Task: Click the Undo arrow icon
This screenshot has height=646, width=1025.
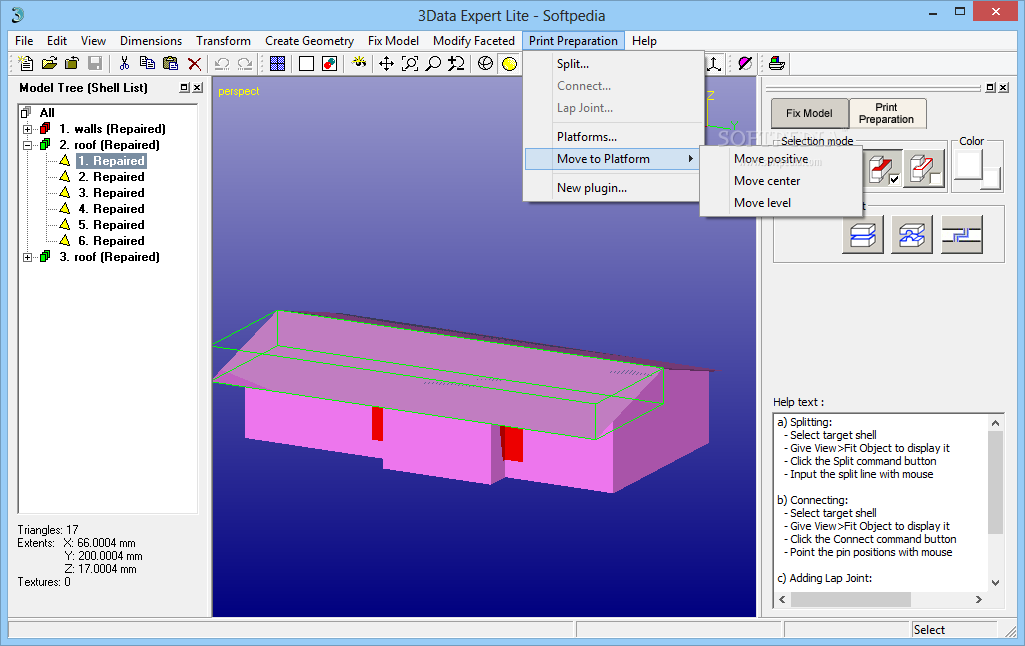Action: 222,63
